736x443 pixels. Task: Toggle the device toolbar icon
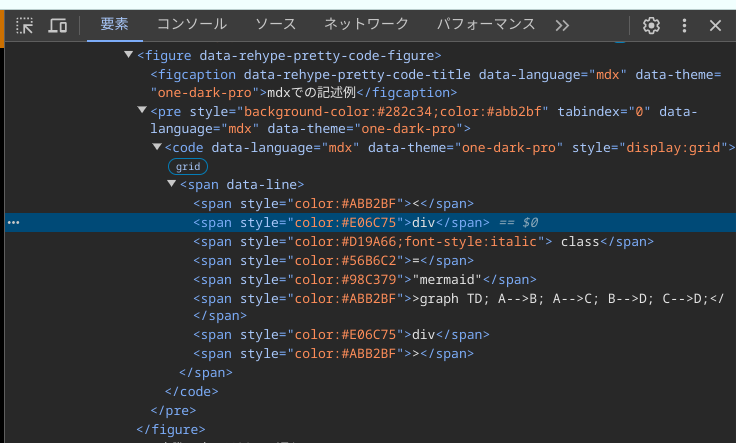coord(58,25)
